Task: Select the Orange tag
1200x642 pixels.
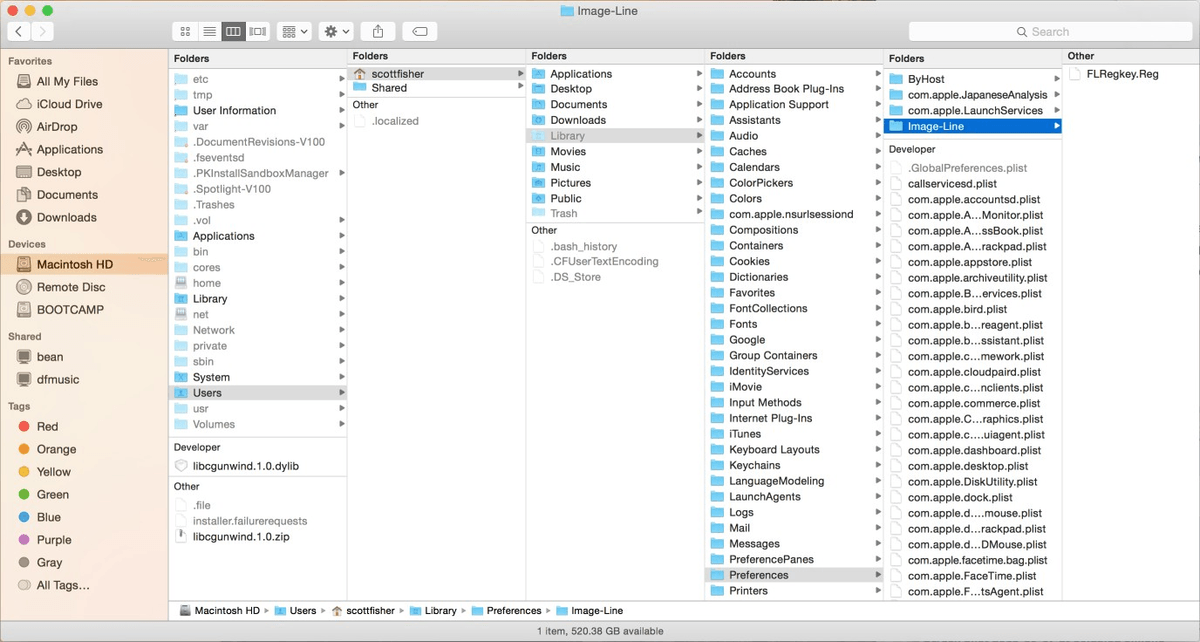Action: [56, 449]
